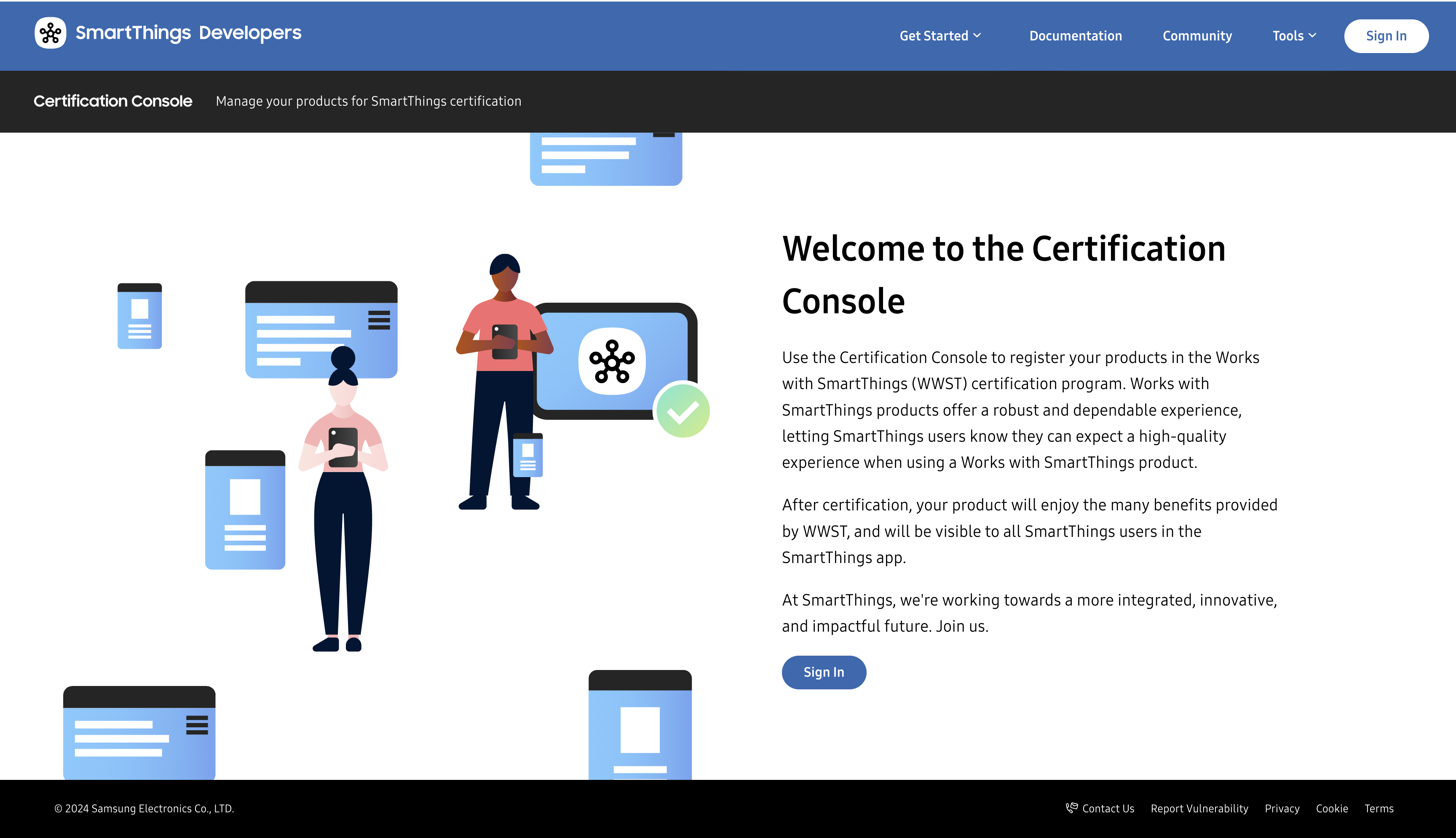The image size is (1456, 838).
Task: Open the Documentation menu item
Action: tap(1076, 36)
